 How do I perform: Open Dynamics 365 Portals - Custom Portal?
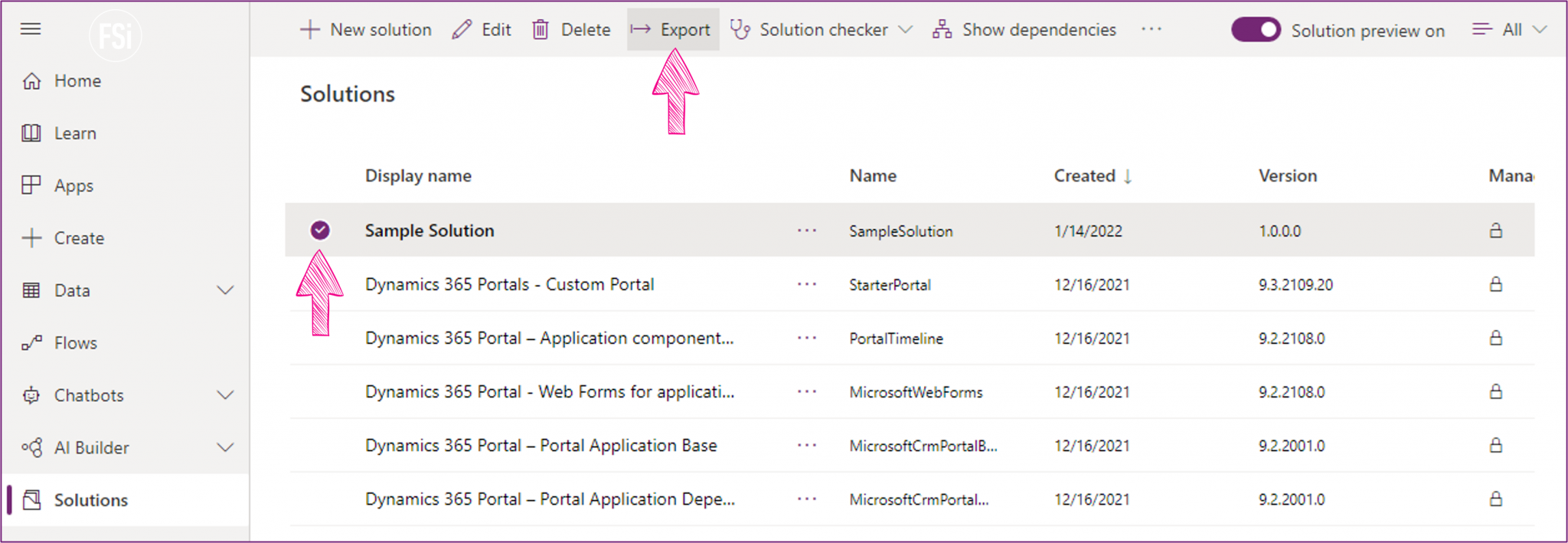pos(509,284)
